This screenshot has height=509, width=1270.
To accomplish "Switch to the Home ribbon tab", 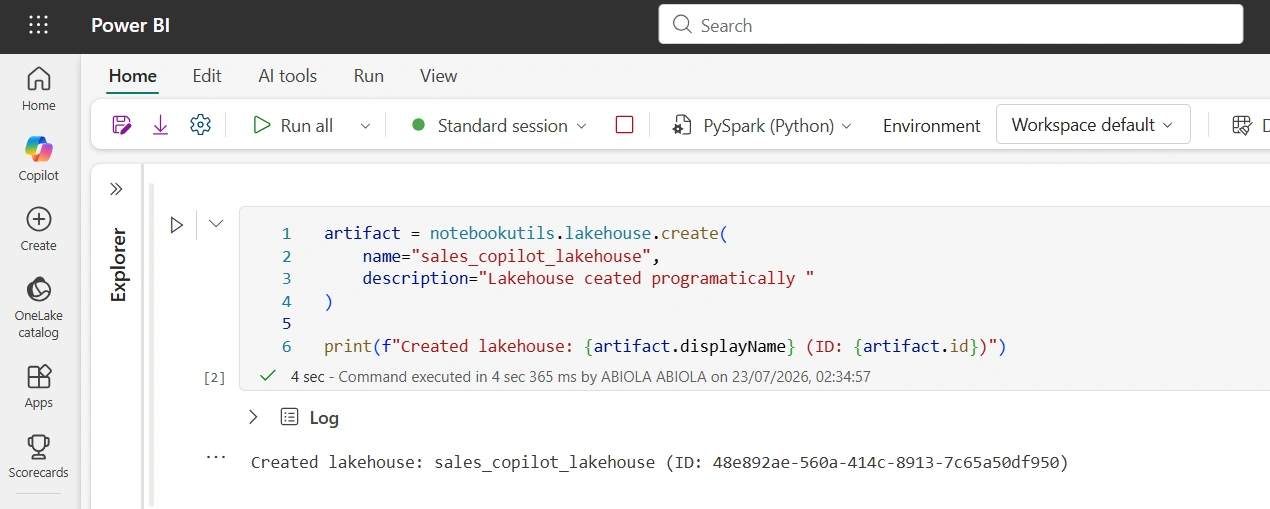I will pos(132,76).
